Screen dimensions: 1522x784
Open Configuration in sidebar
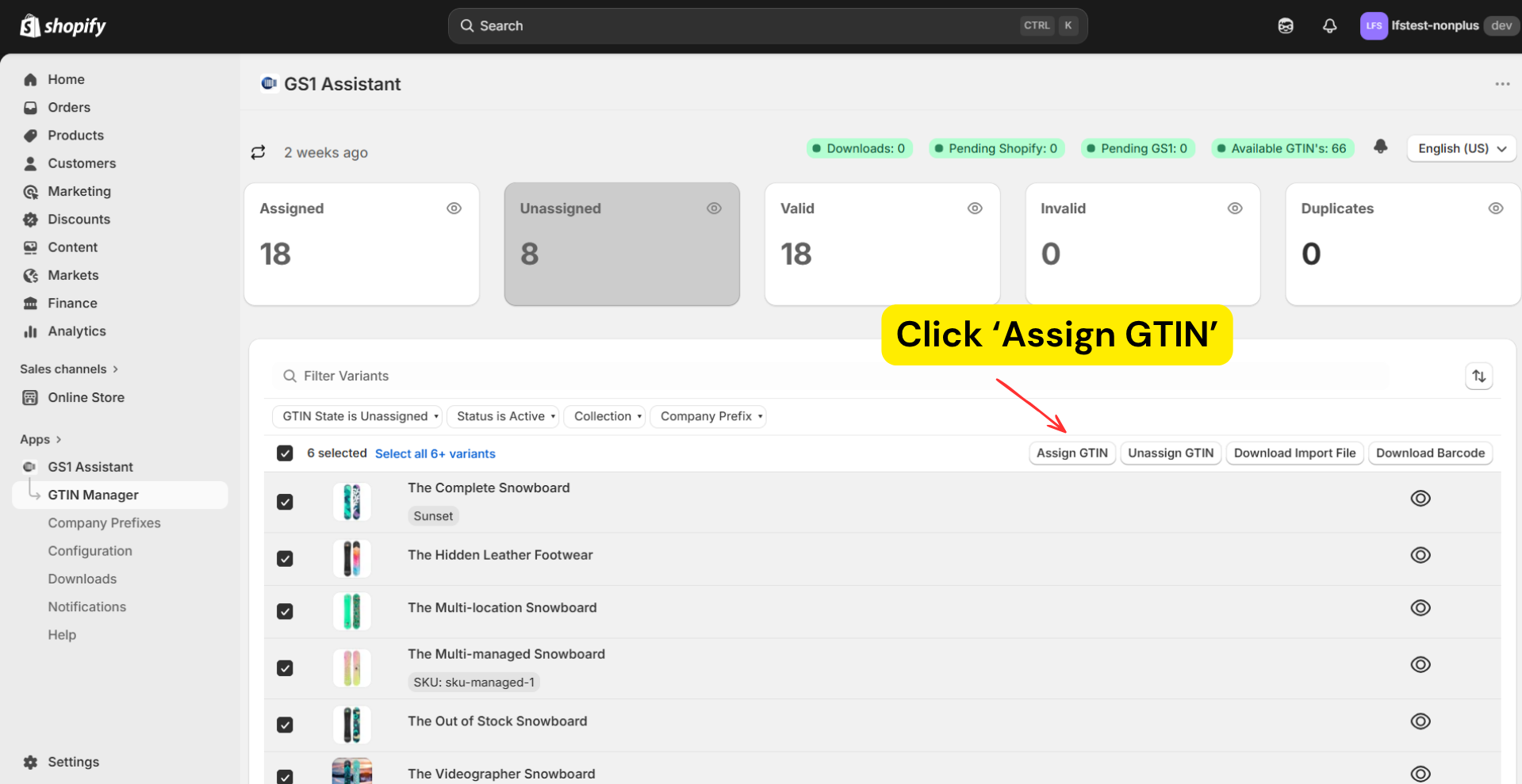coord(90,551)
